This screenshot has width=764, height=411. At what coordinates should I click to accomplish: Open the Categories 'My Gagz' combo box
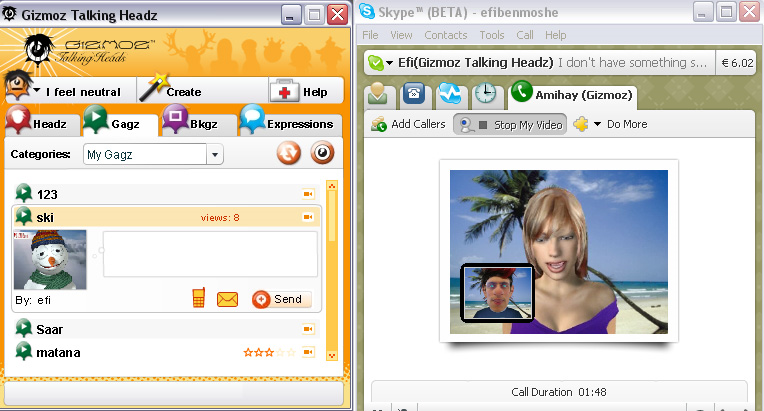coord(153,154)
